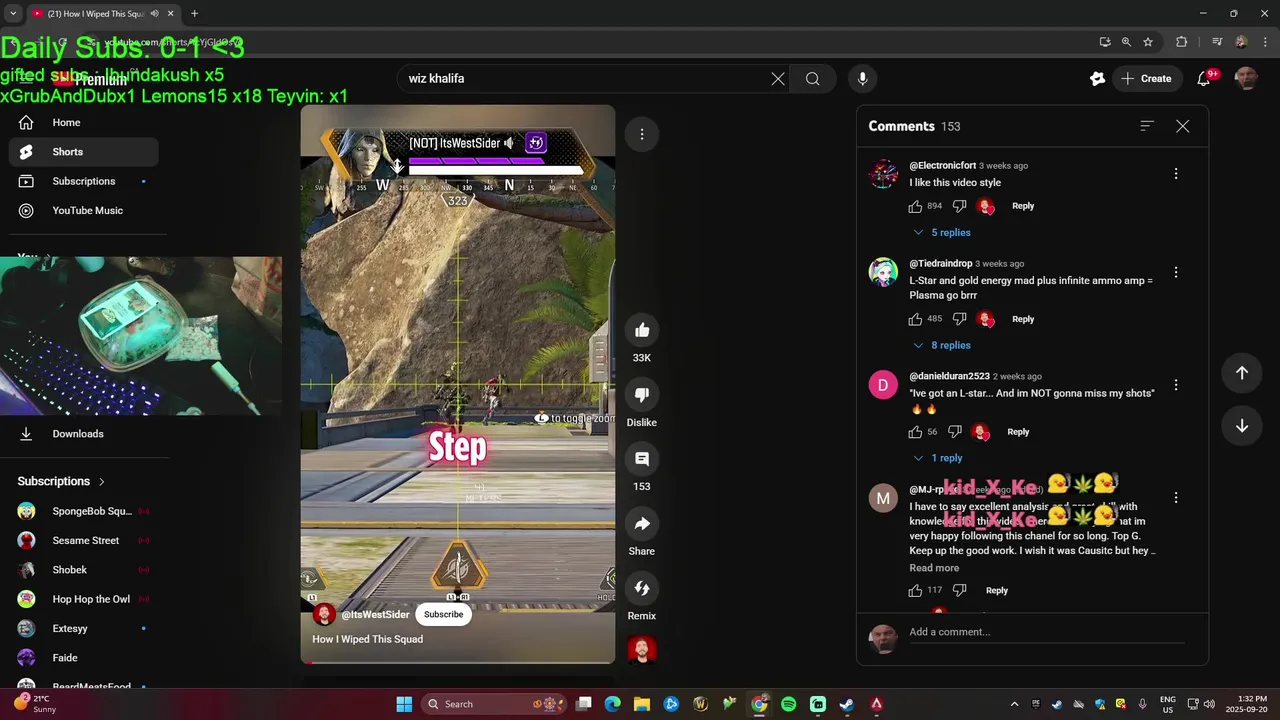This screenshot has height=720, width=1280.
Task: Open Downloads in the sidebar
Action: coord(84,434)
